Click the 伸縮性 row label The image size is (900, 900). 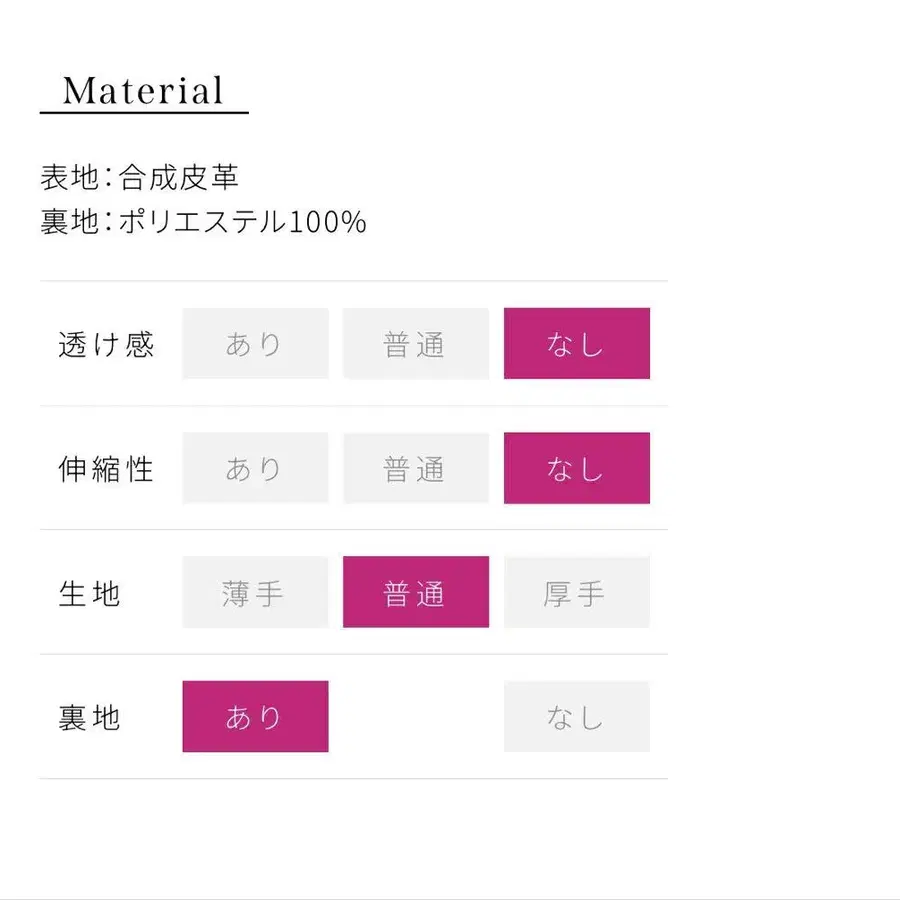pyautogui.click(x=106, y=469)
